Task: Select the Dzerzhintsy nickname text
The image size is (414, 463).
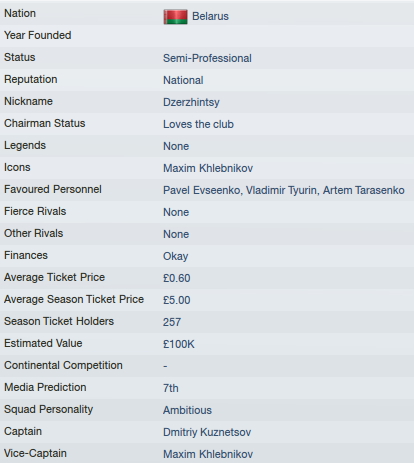Action: tap(191, 102)
